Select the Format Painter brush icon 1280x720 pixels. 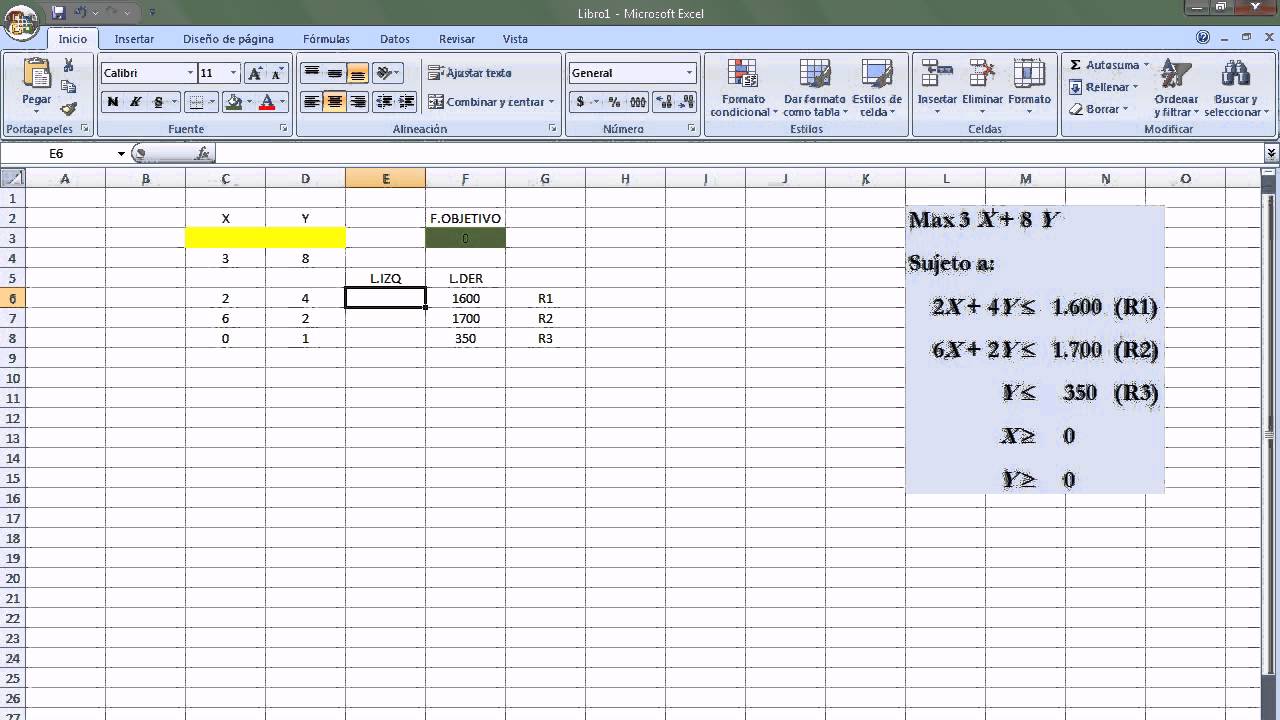pos(69,109)
